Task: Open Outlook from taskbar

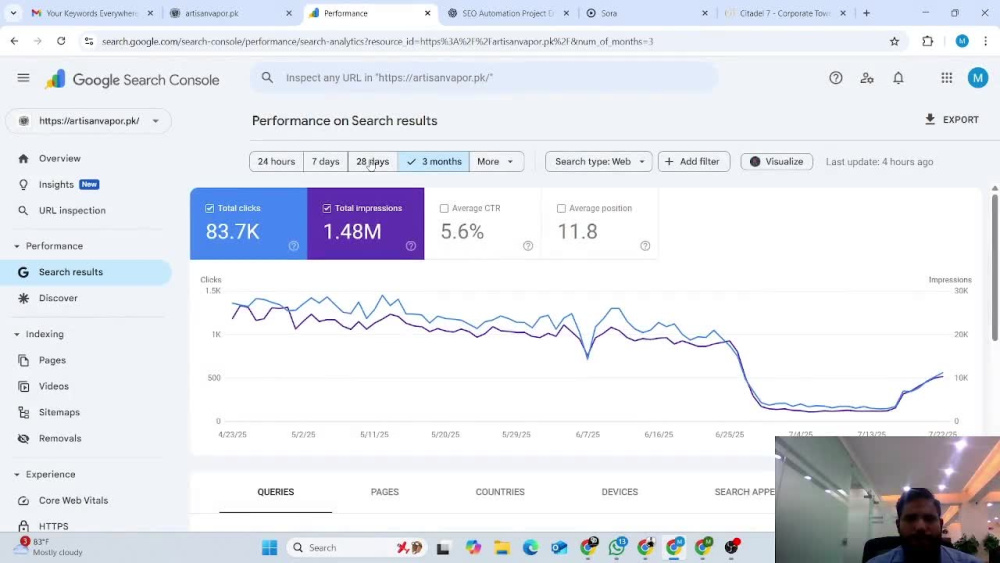Action: (559, 548)
